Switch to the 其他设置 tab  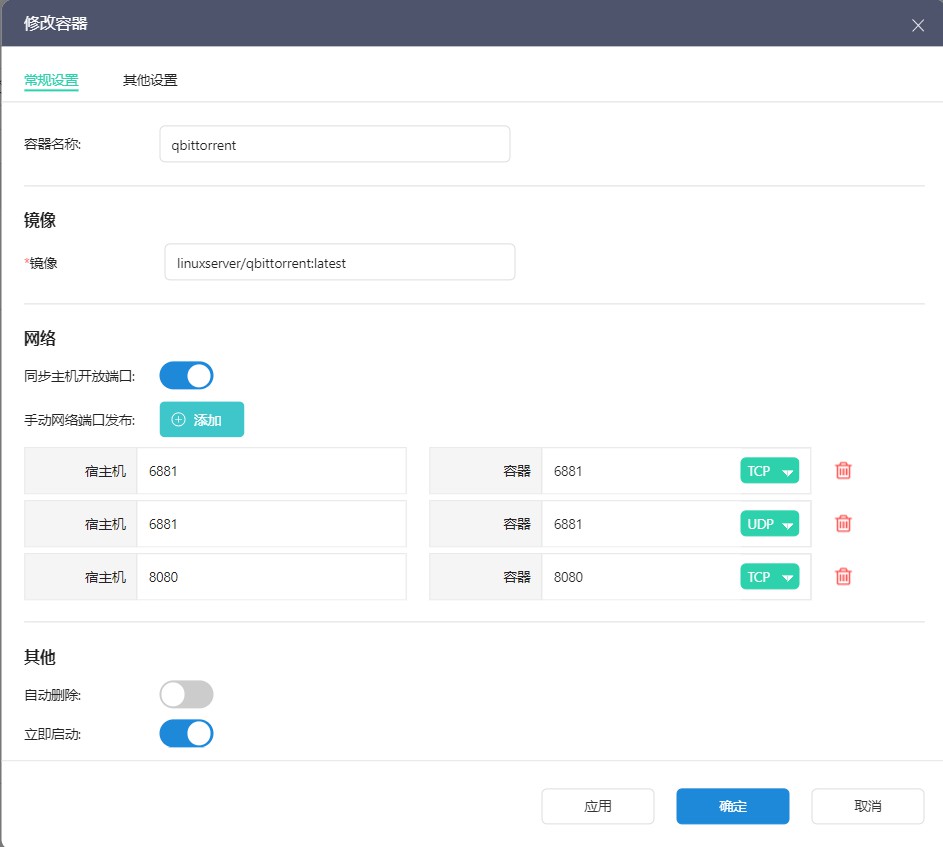click(150, 80)
